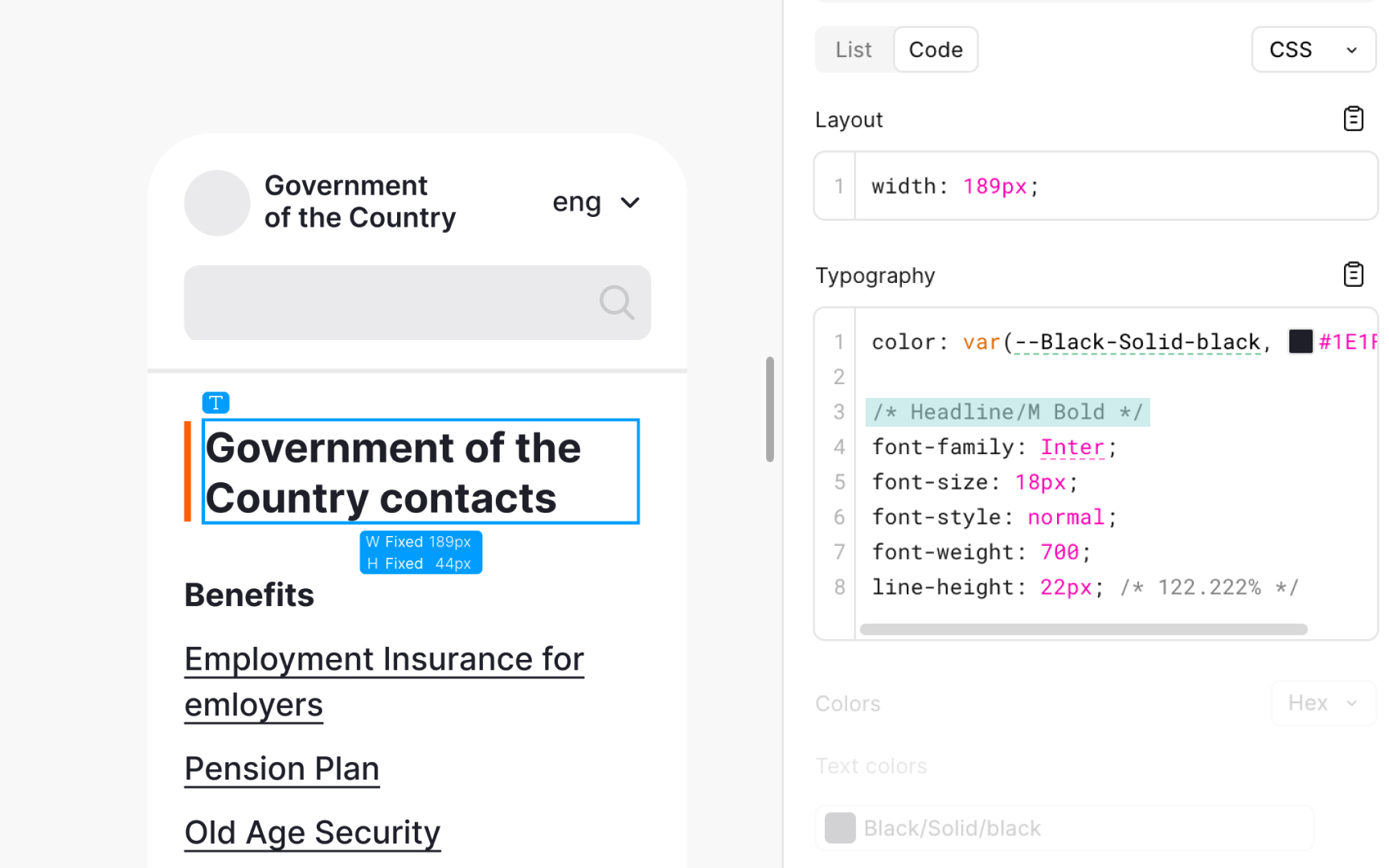
Task: Click the #1E1F color chip in code
Action: click(x=1300, y=342)
